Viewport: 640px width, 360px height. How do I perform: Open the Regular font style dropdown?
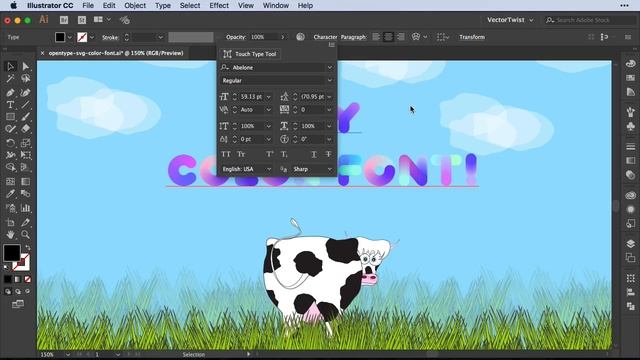(329, 80)
